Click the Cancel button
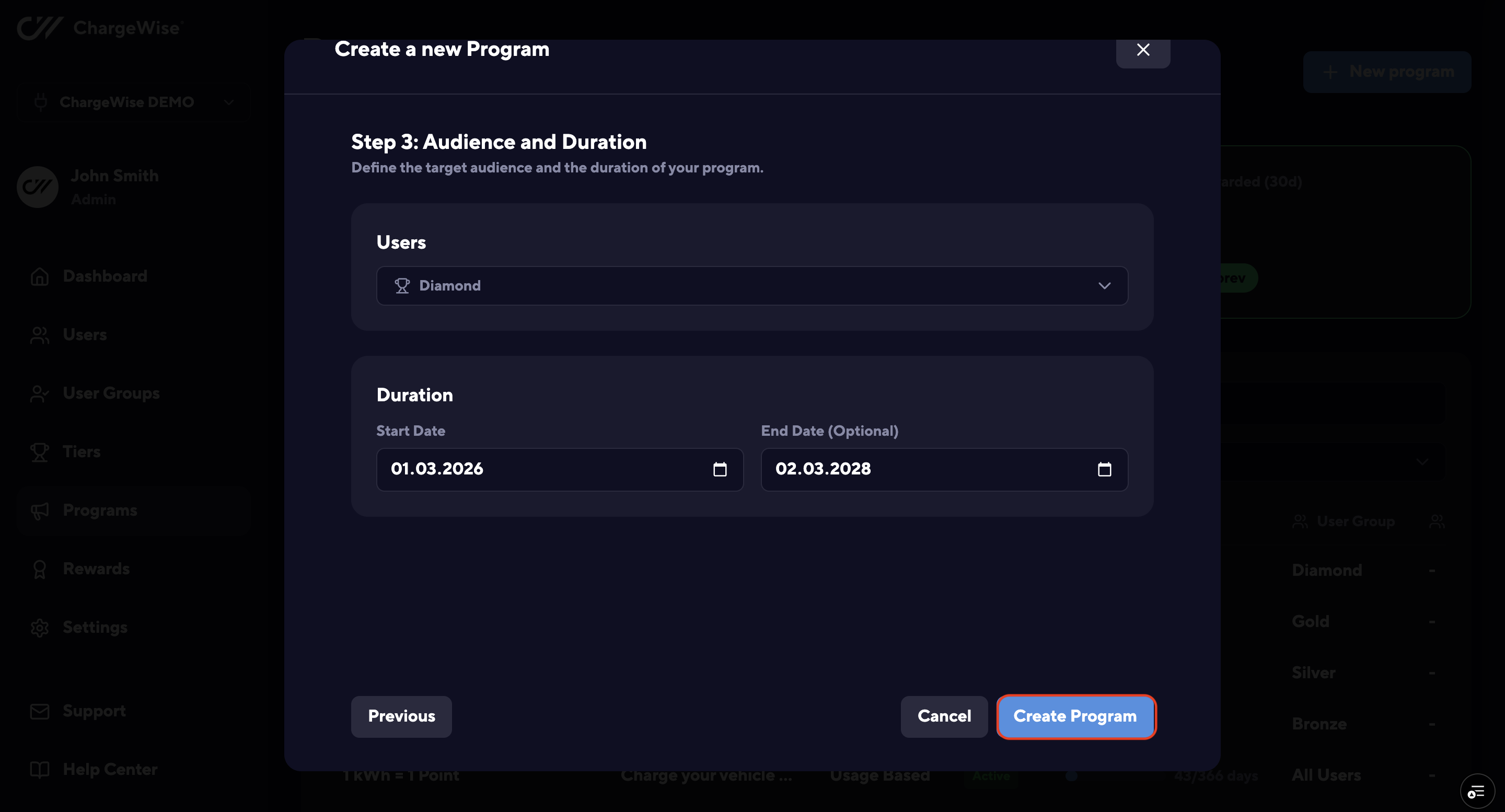This screenshot has width=1505, height=812. point(944,716)
